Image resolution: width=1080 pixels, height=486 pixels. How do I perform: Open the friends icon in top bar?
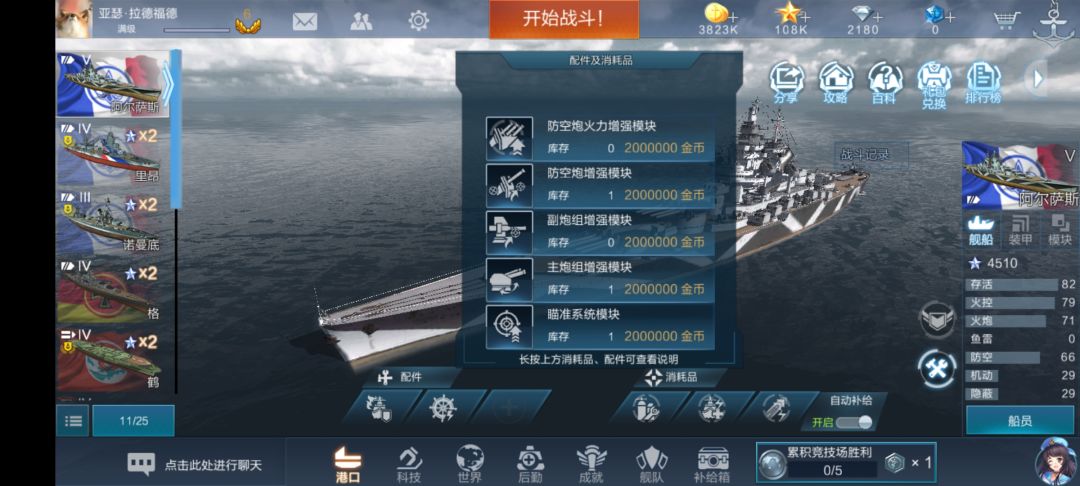[x=361, y=21]
